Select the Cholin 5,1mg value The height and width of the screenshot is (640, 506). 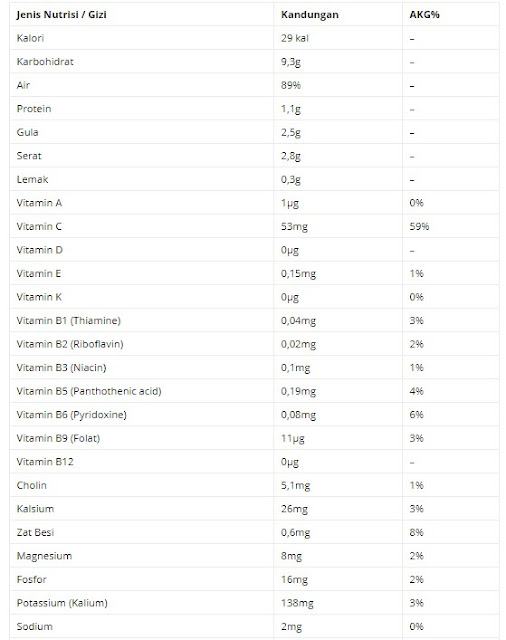295,486
